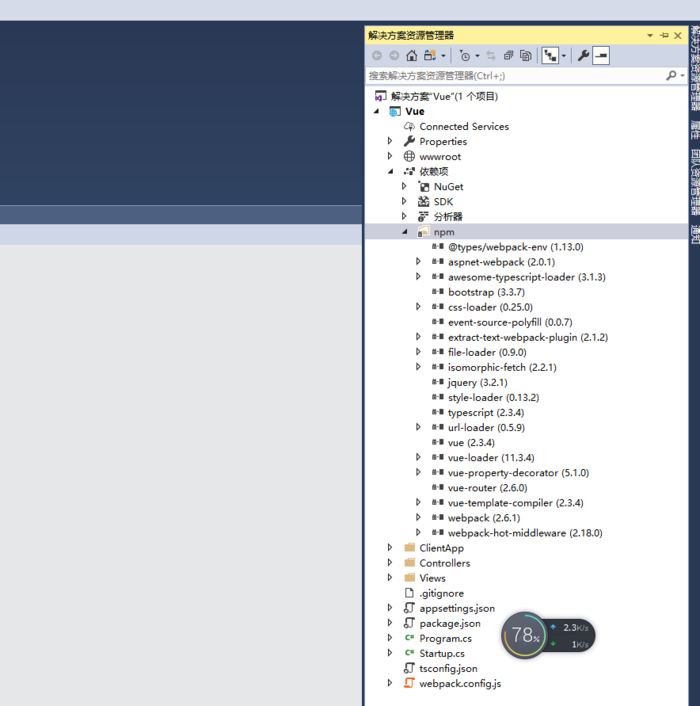
Task: Open dropdown arrow next to views icon
Action: click(443, 56)
